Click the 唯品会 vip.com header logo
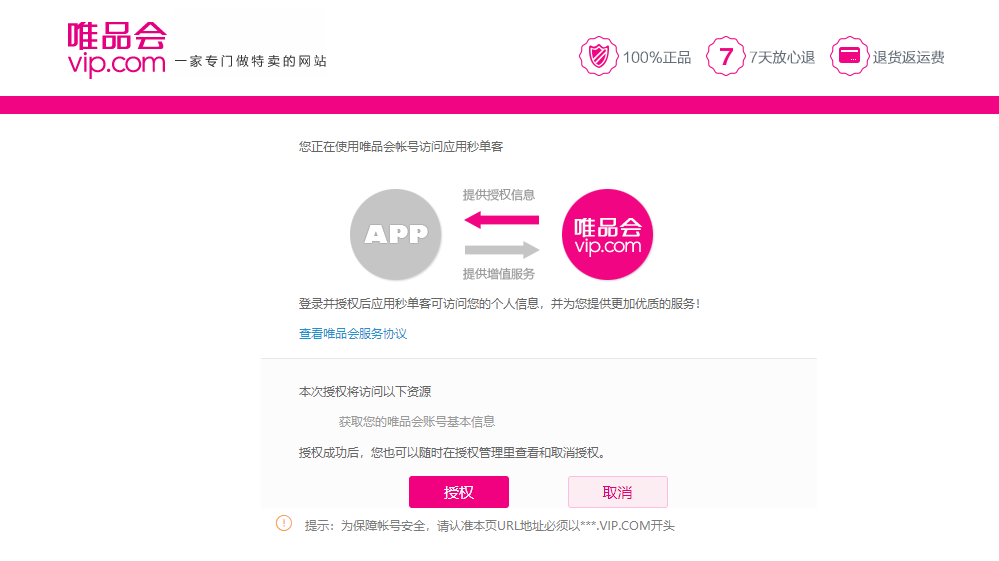 click(x=117, y=50)
